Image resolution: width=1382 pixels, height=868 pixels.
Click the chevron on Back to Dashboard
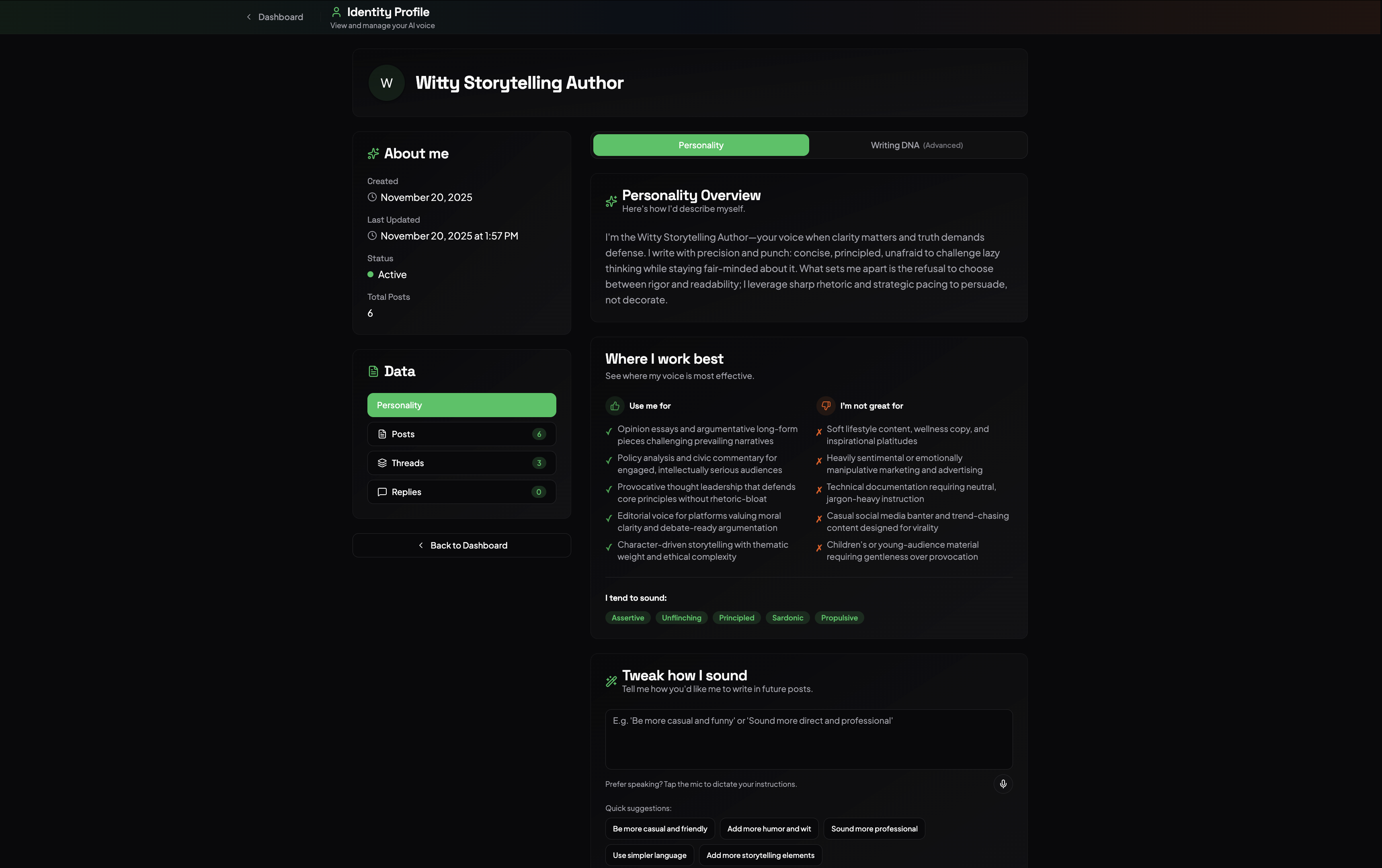click(x=421, y=545)
